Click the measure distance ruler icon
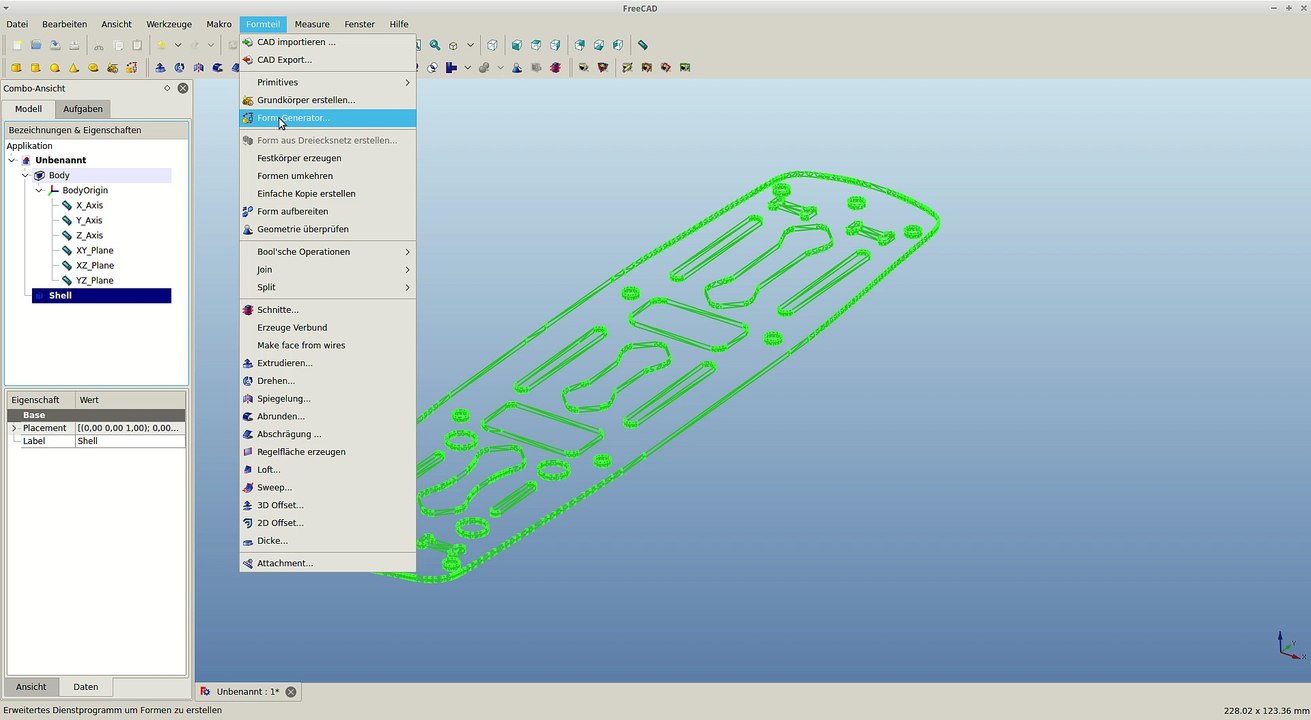1311x720 pixels. click(643, 45)
